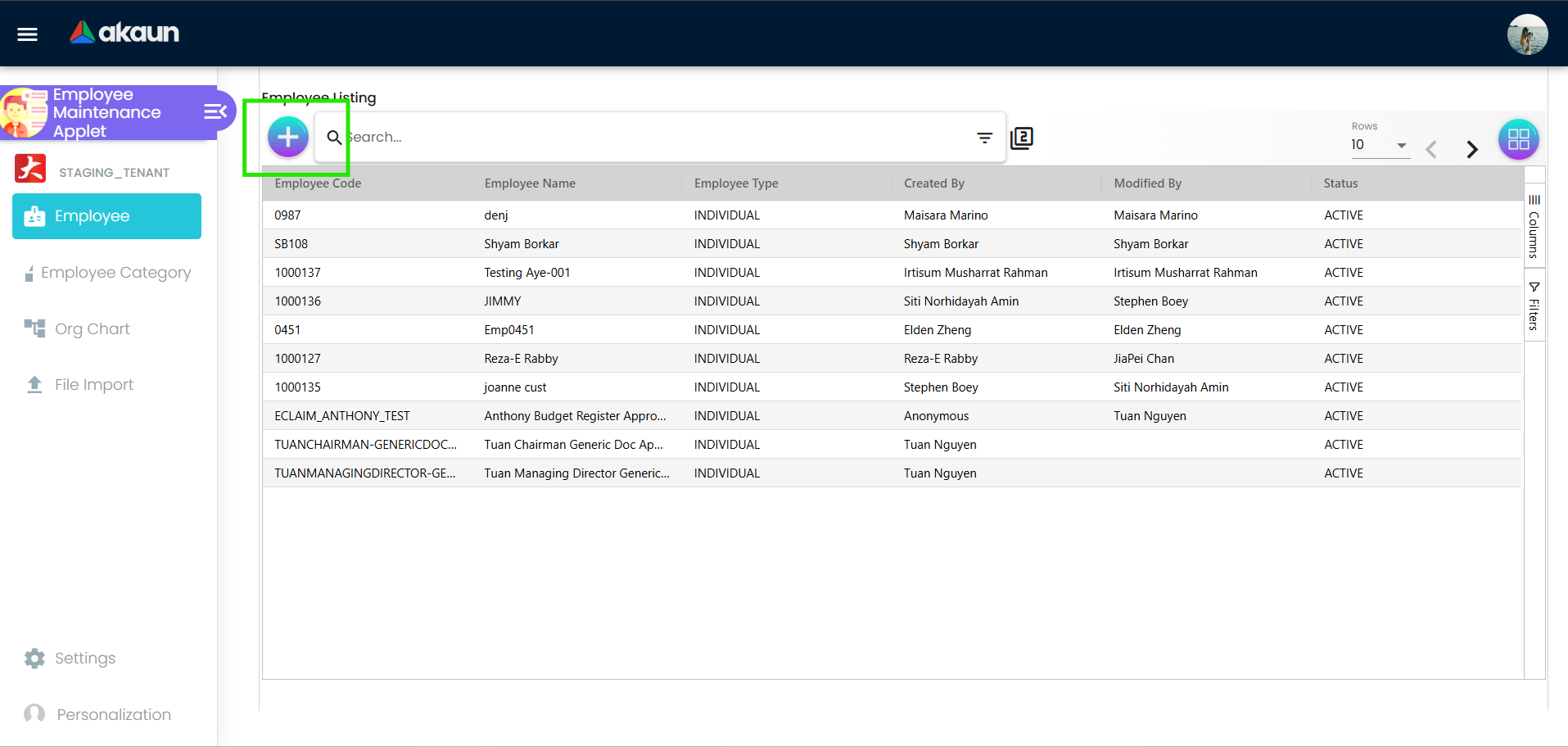Click the plus button to add employee
The image size is (1568, 747).
287,137
